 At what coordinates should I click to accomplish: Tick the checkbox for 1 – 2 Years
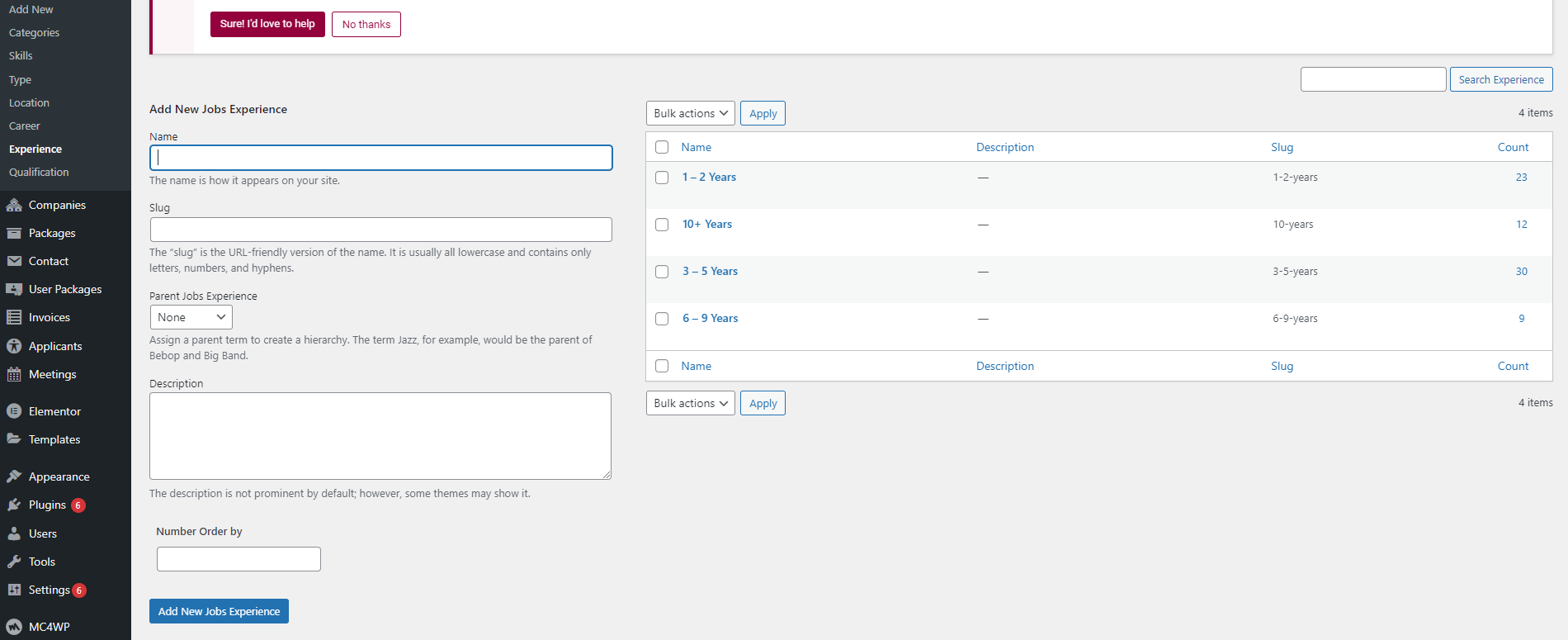pyautogui.click(x=662, y=178)
